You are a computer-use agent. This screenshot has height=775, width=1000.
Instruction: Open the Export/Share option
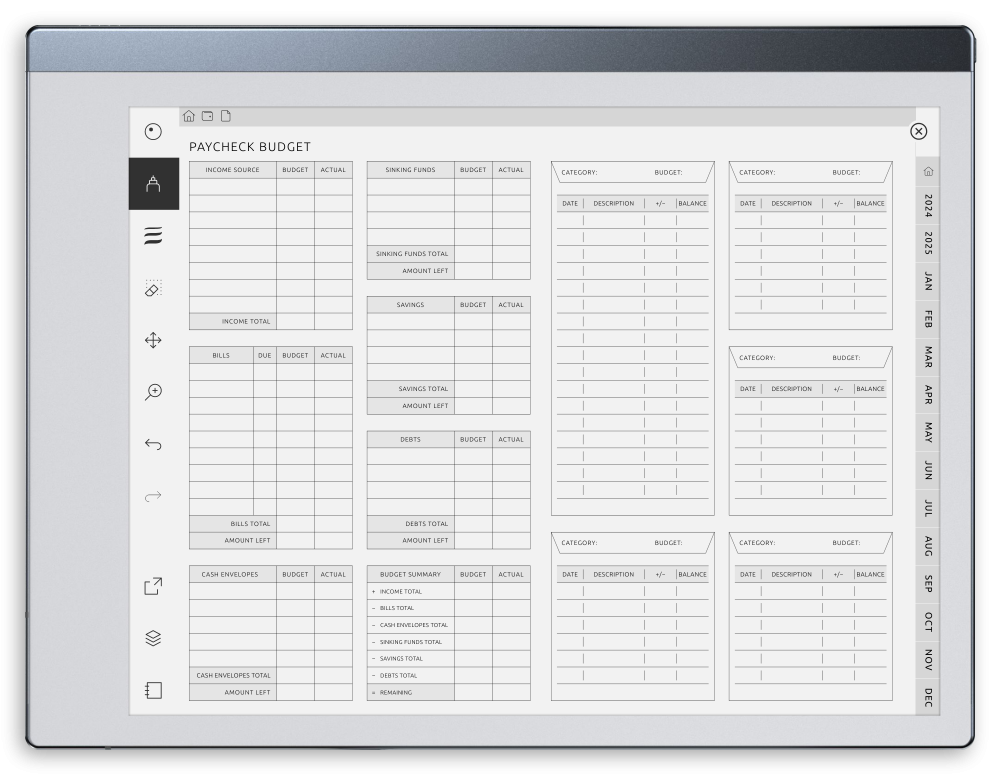153,587
